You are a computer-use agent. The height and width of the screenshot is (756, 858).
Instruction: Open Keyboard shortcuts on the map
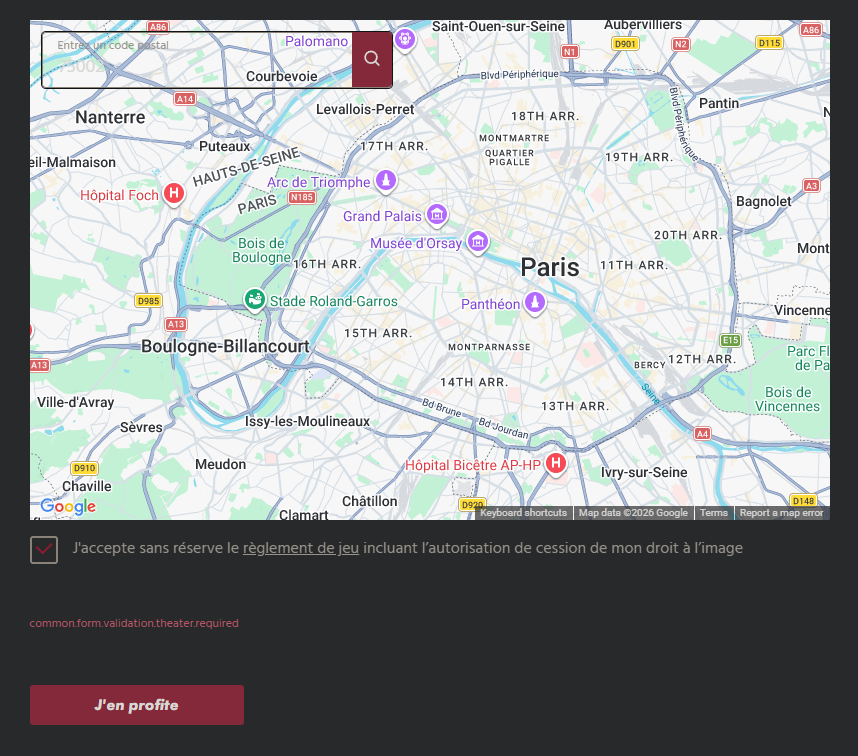click(523, 513)
